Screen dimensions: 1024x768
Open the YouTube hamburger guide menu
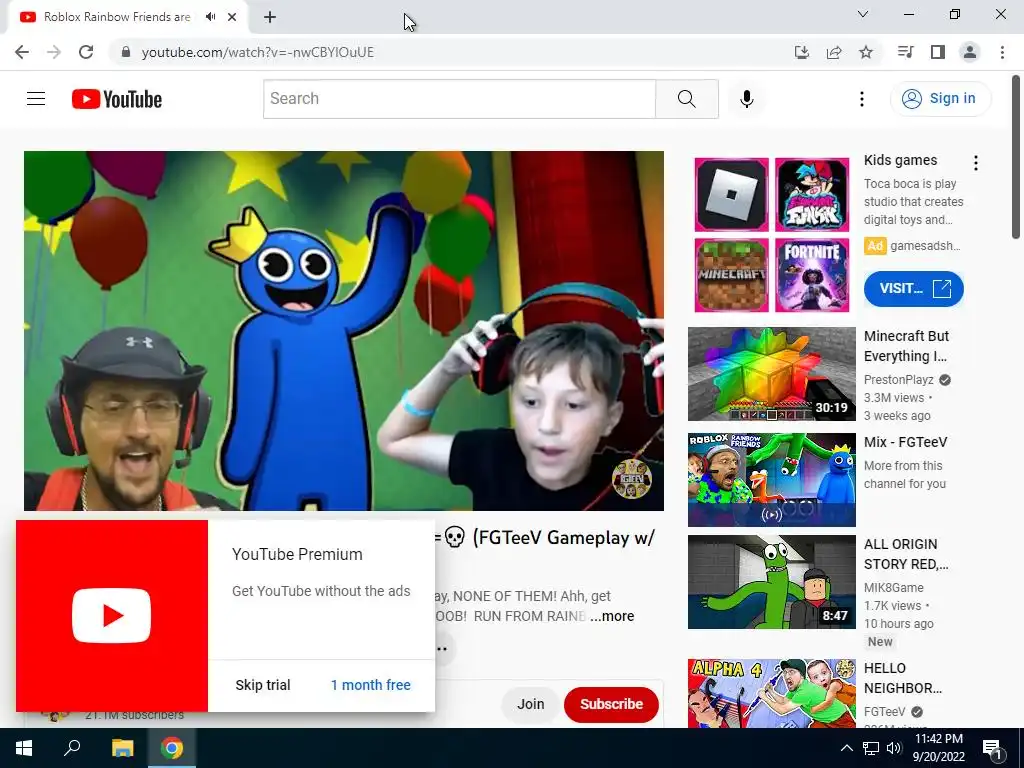pyautogui.click(x=36, y=99)
